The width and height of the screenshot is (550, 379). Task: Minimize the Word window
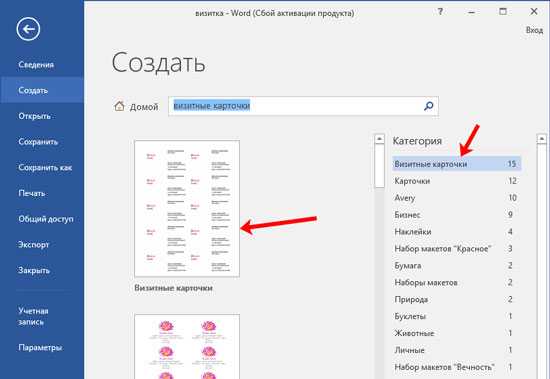(x=471, y=12)
